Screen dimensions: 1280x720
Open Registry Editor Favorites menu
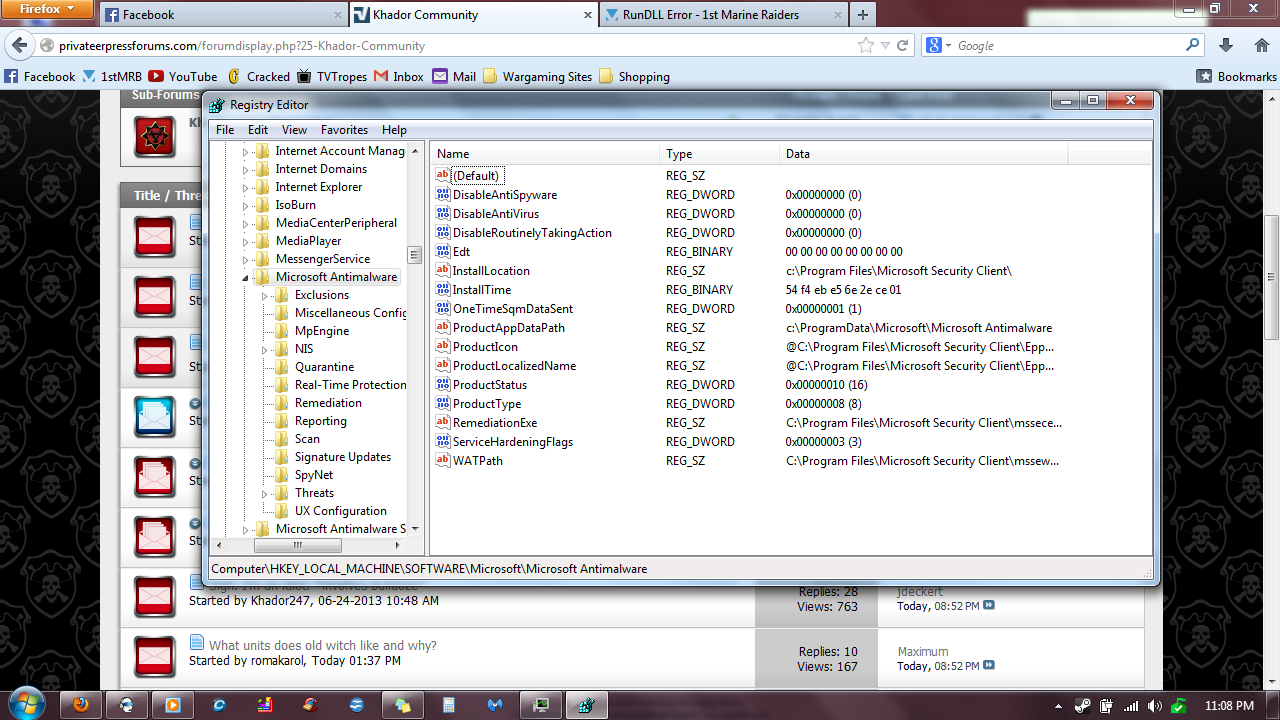(x=344, y=130)
